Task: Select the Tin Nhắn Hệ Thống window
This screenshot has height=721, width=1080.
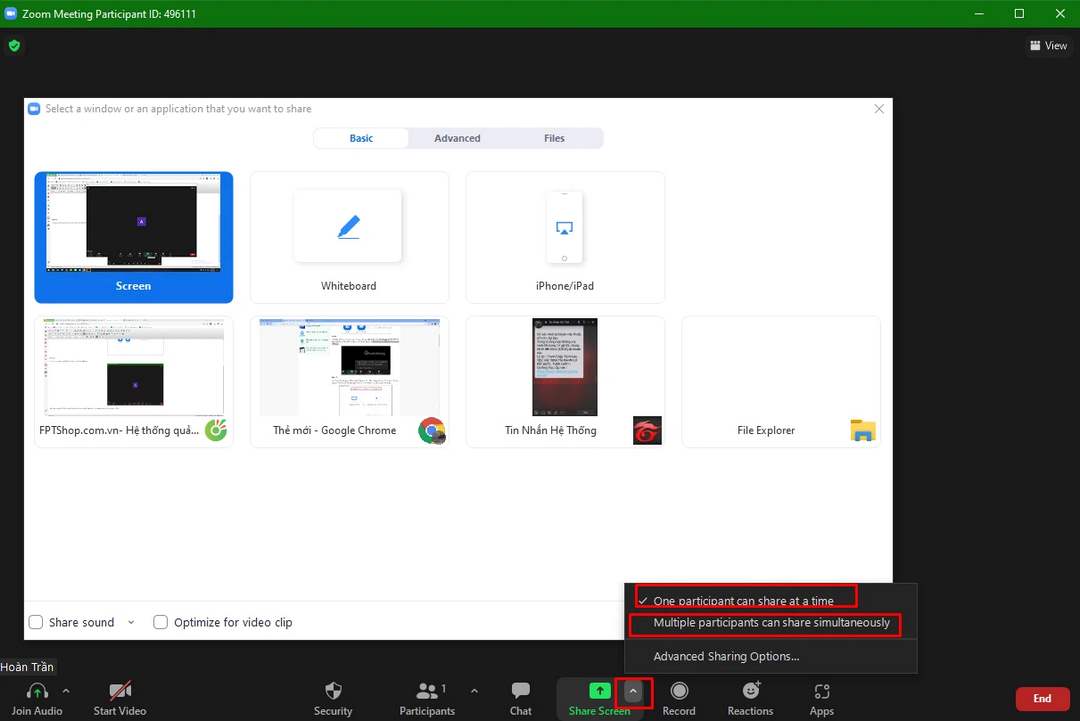Action: 565,382
